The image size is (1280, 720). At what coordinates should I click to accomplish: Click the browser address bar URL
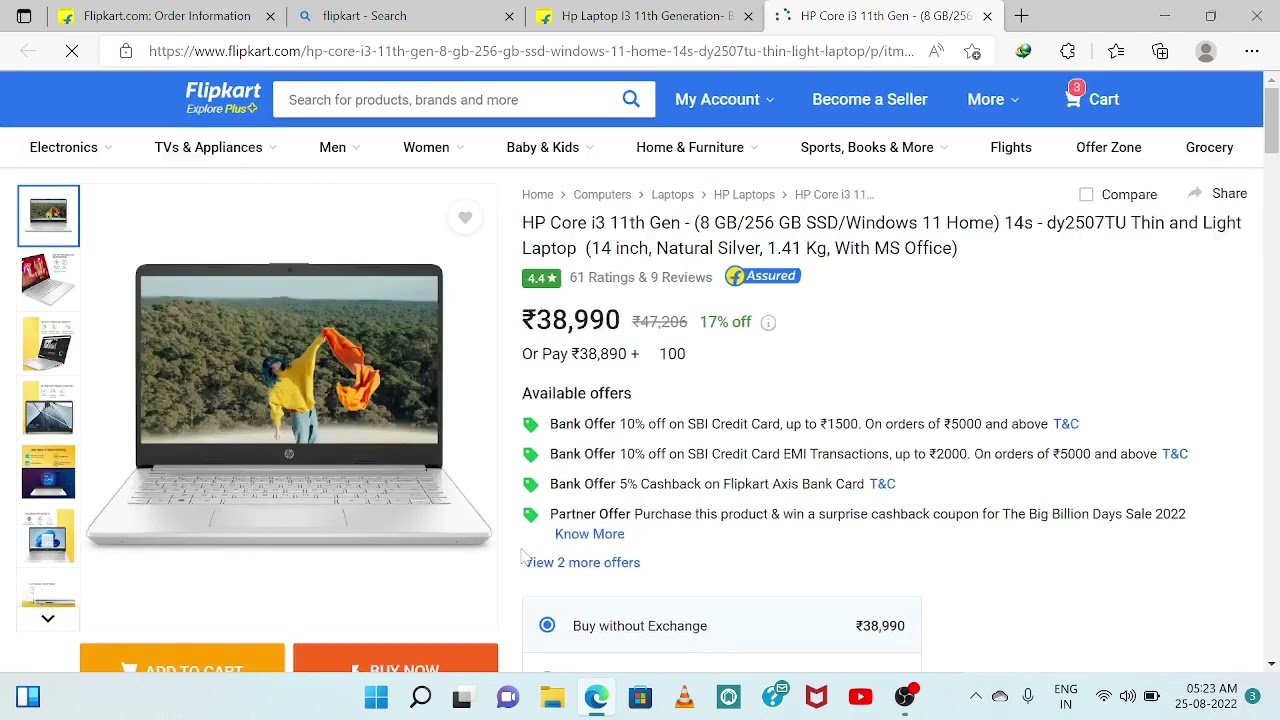(530, 51)
